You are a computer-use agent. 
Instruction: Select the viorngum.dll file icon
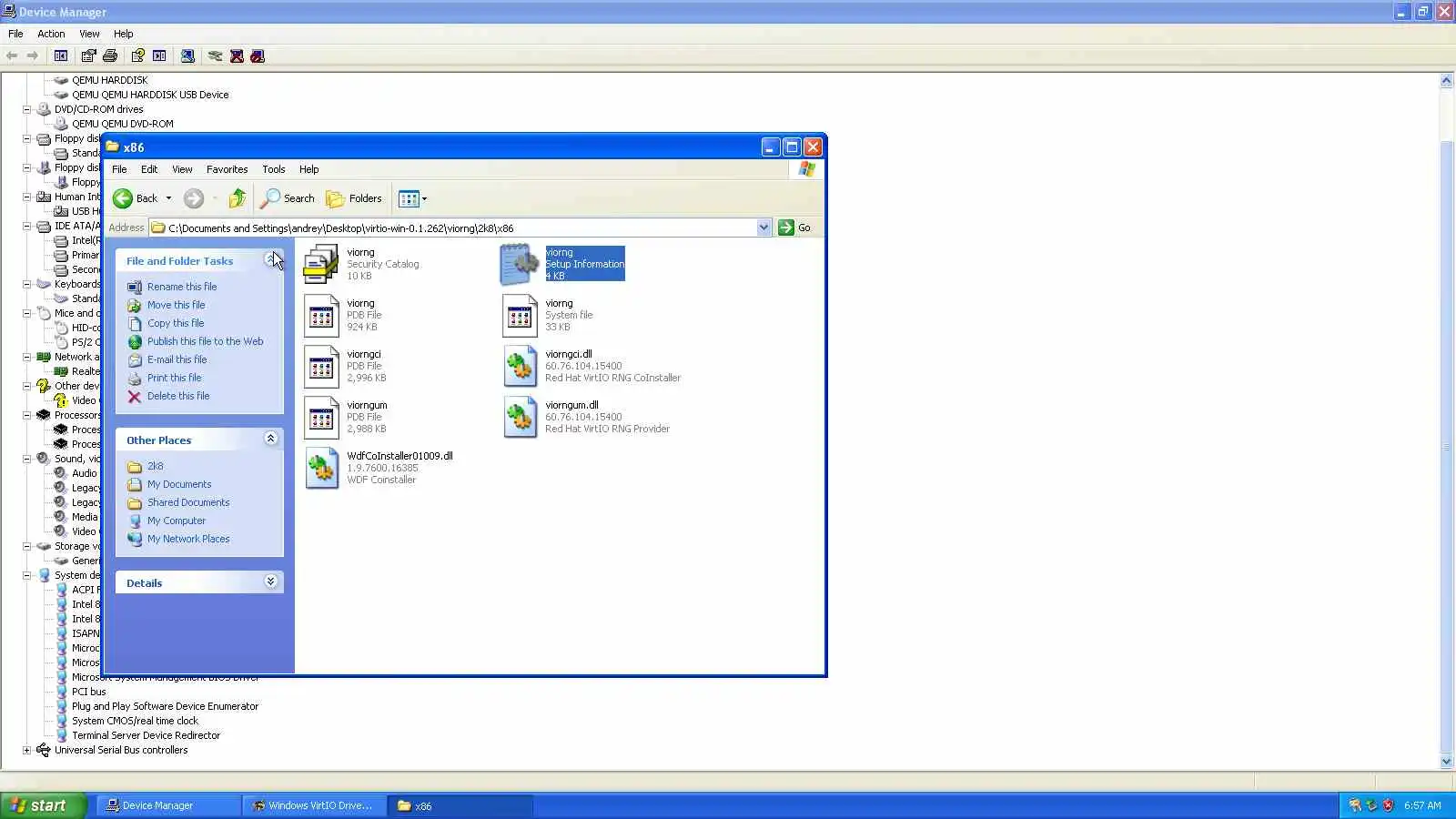(x=520, y=417)
